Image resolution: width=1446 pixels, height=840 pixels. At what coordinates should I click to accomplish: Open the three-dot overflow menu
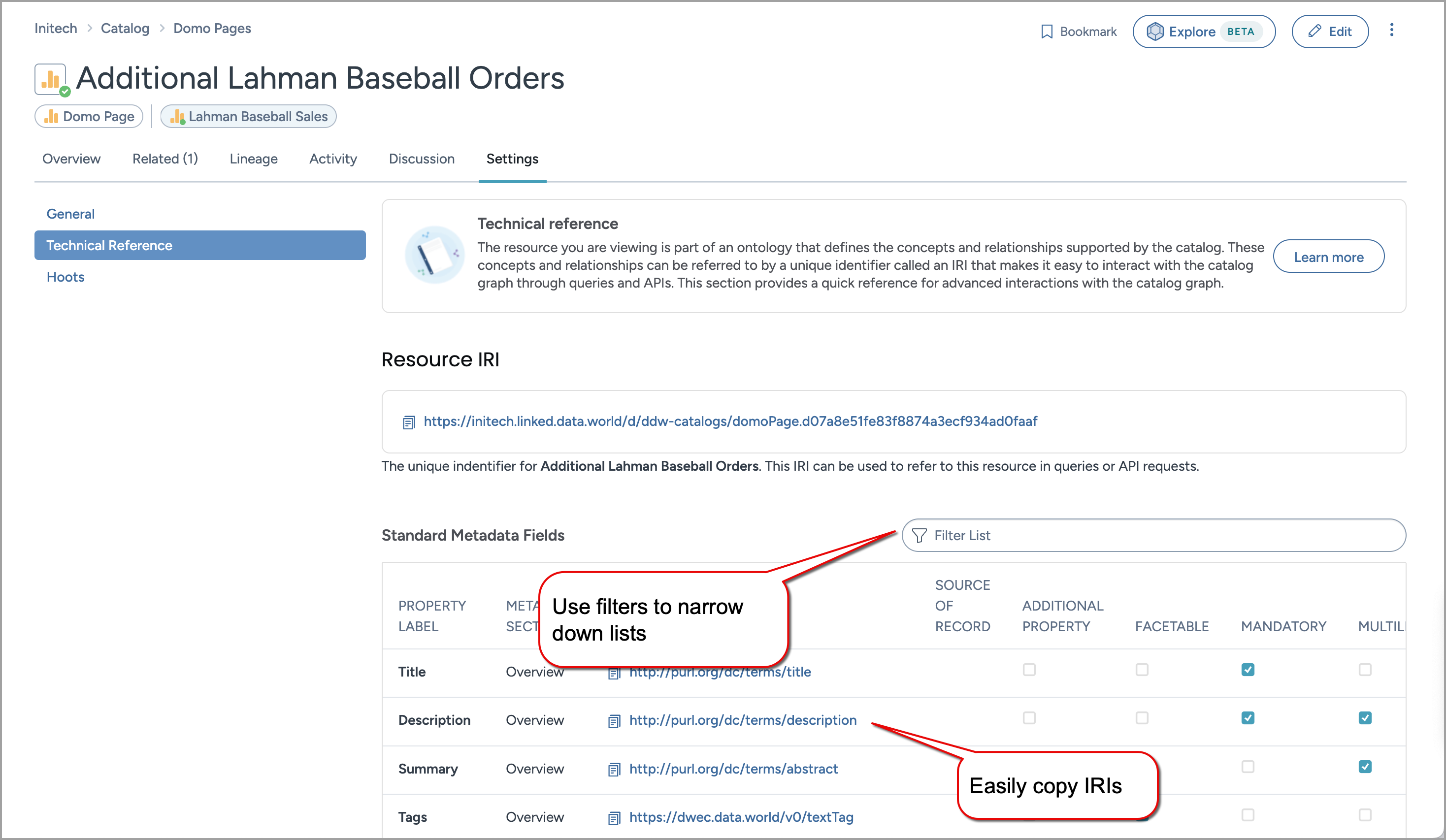(x=1392, y=30)
